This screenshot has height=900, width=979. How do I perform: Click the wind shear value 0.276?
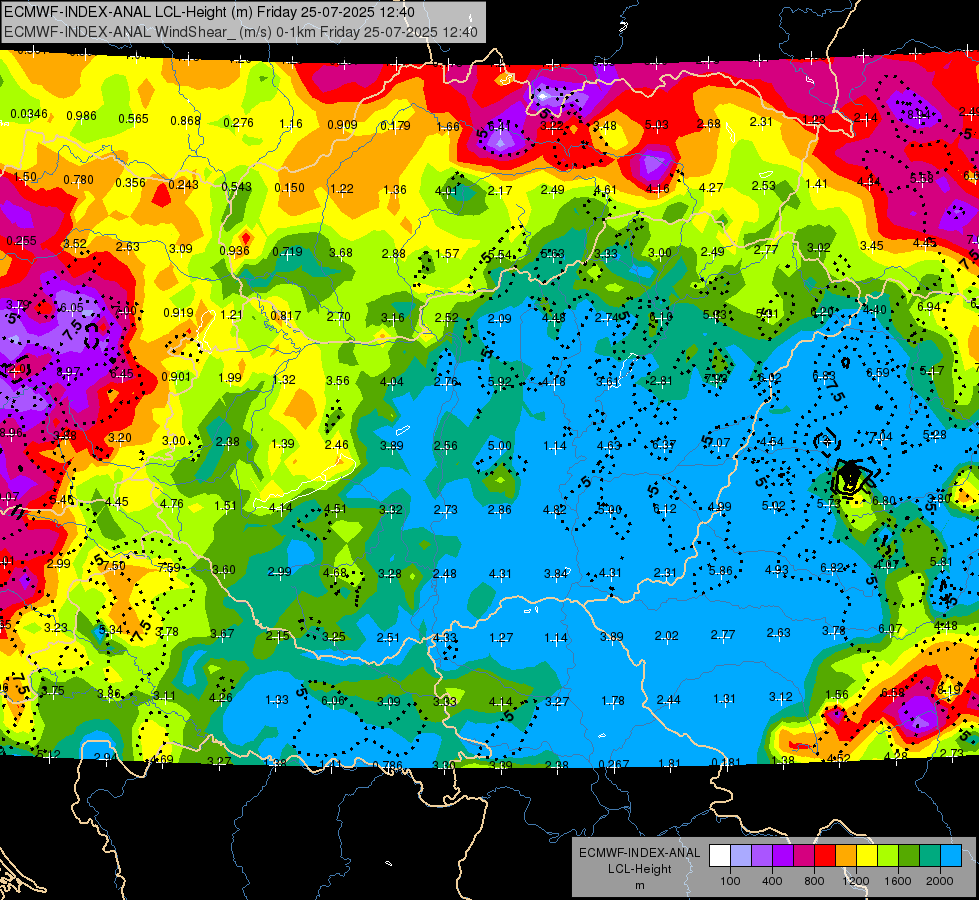[239, 123]
